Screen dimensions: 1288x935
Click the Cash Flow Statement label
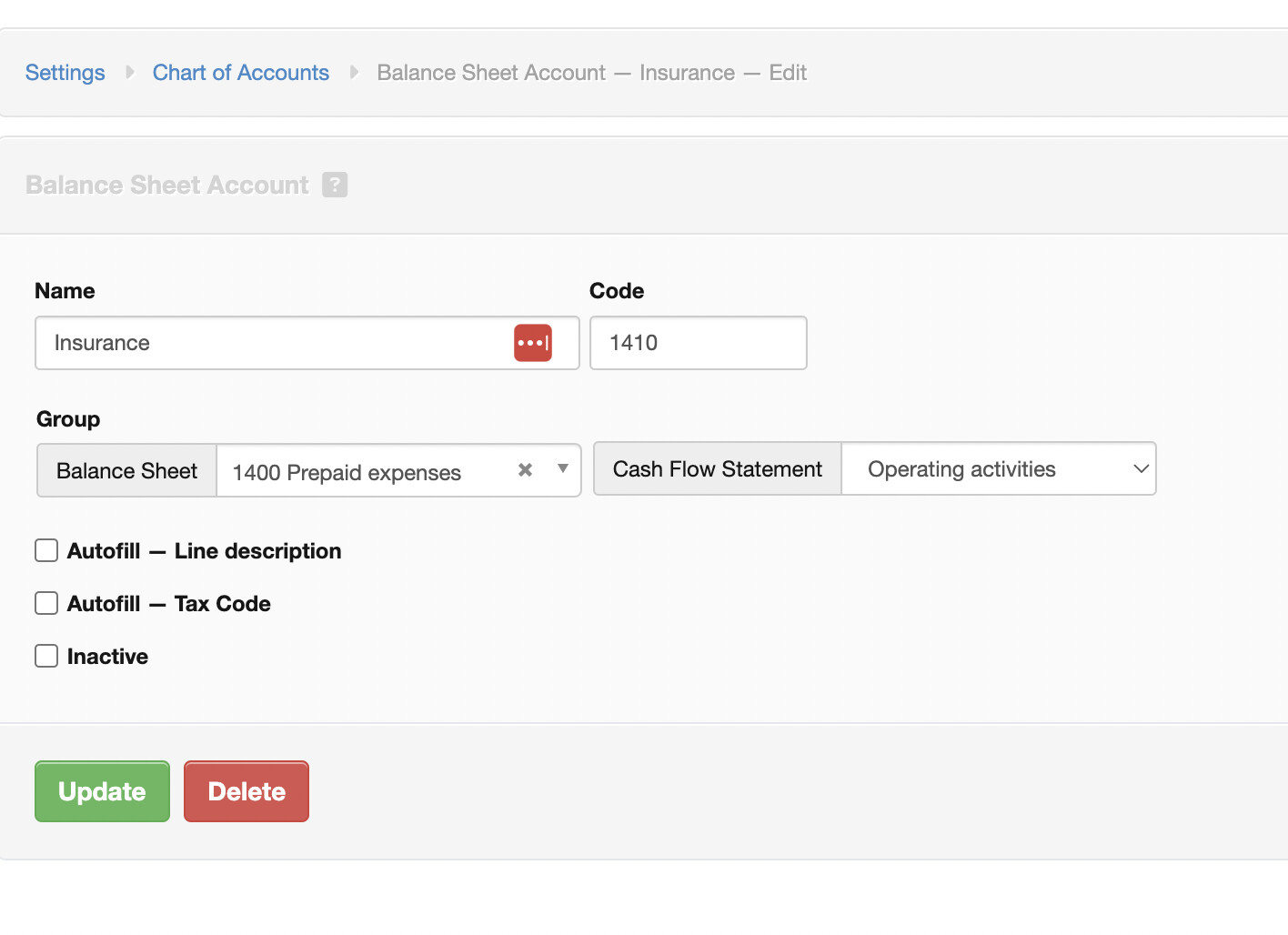718,469
